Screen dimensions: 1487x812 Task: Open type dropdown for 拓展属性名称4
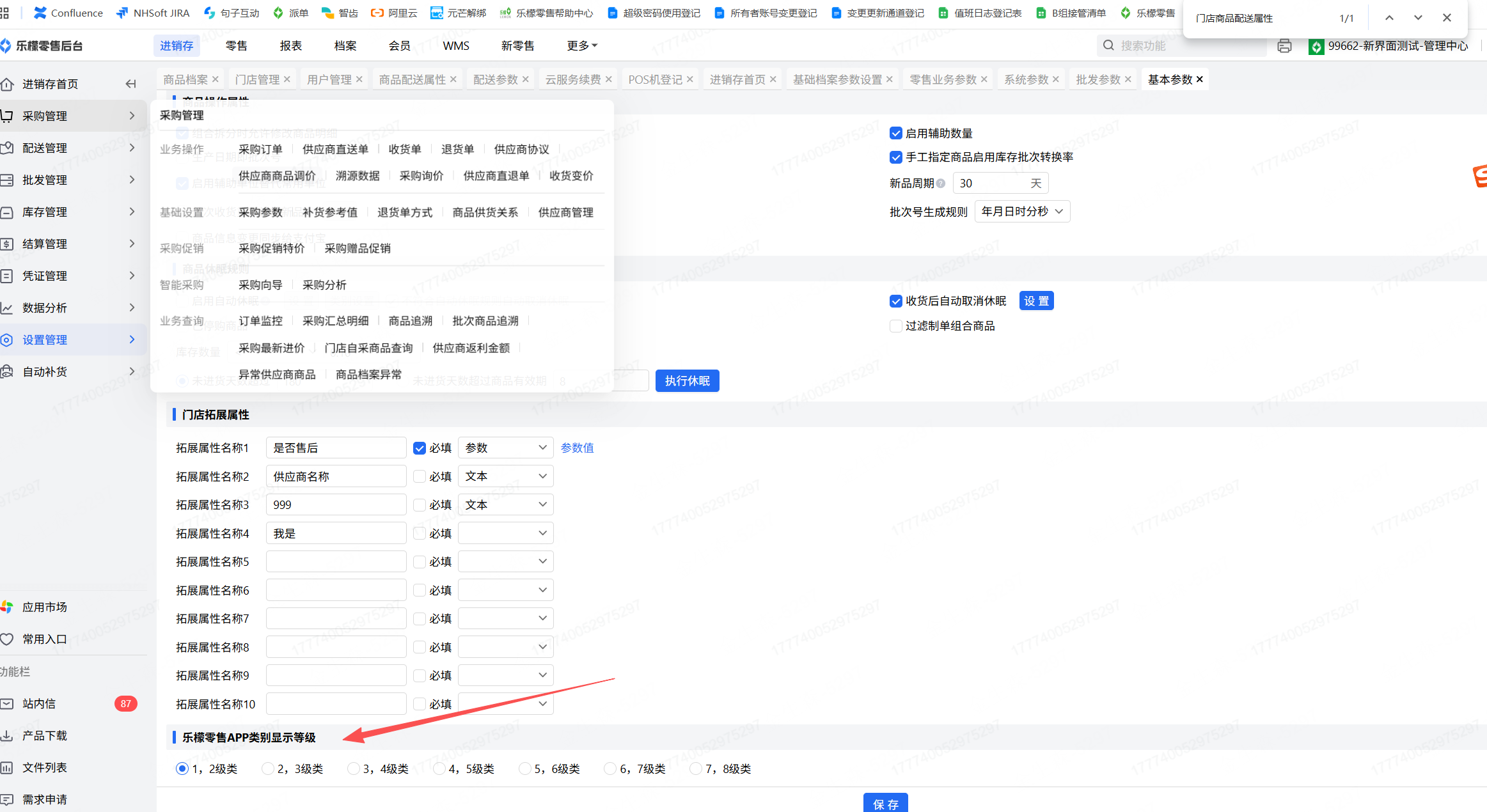coord(505,533)
